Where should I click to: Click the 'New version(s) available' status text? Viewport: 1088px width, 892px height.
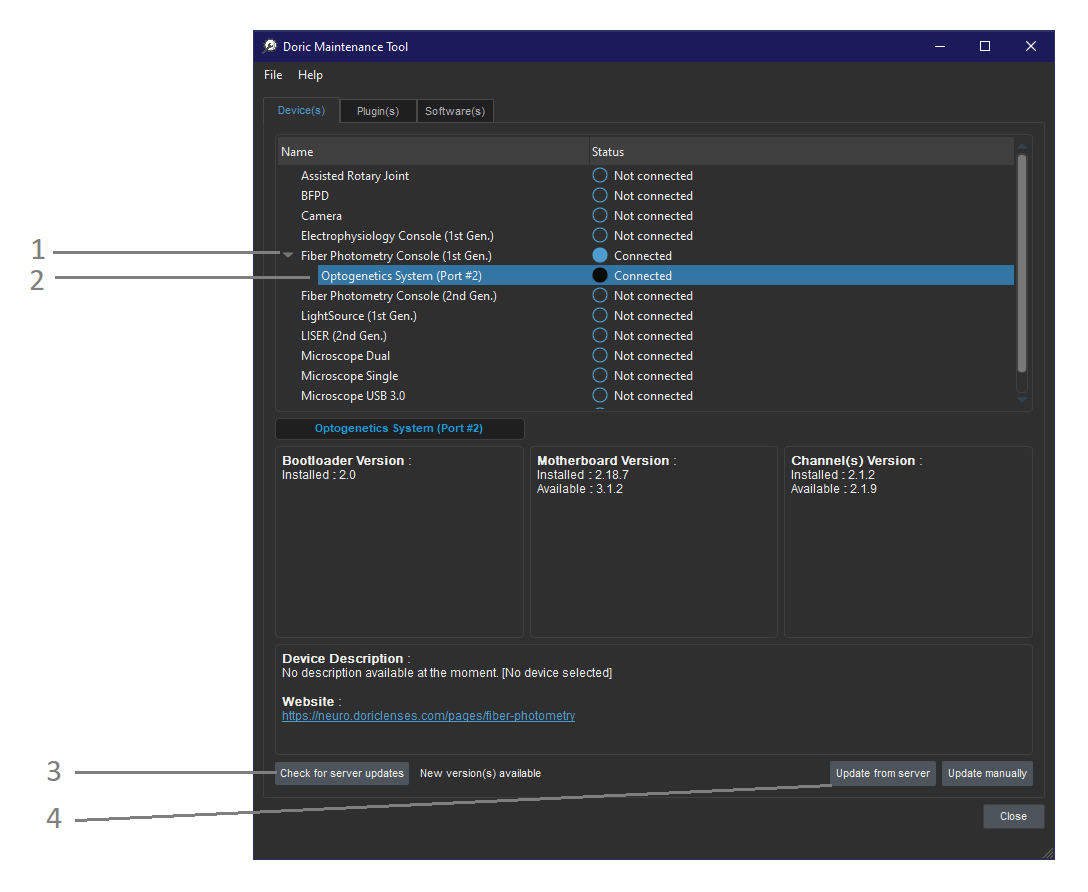tap(480, 773)
